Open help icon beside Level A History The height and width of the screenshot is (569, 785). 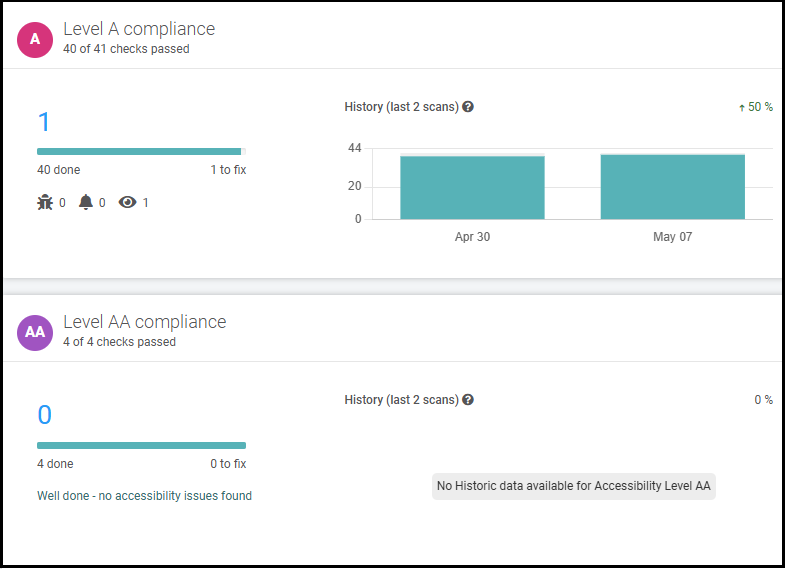pyautogui.click(x=468, y=107)
